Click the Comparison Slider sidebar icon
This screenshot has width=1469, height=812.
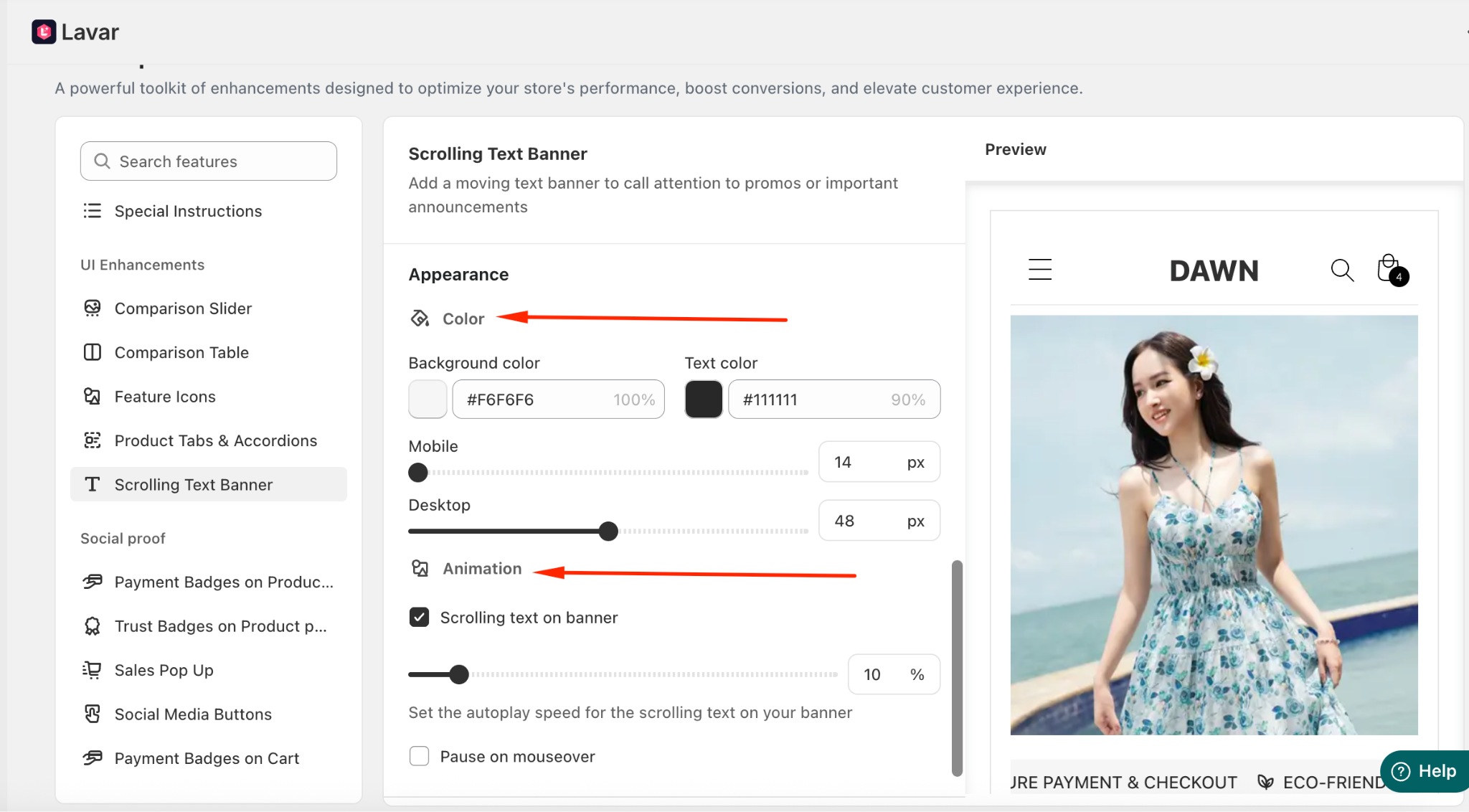[93, 308]
